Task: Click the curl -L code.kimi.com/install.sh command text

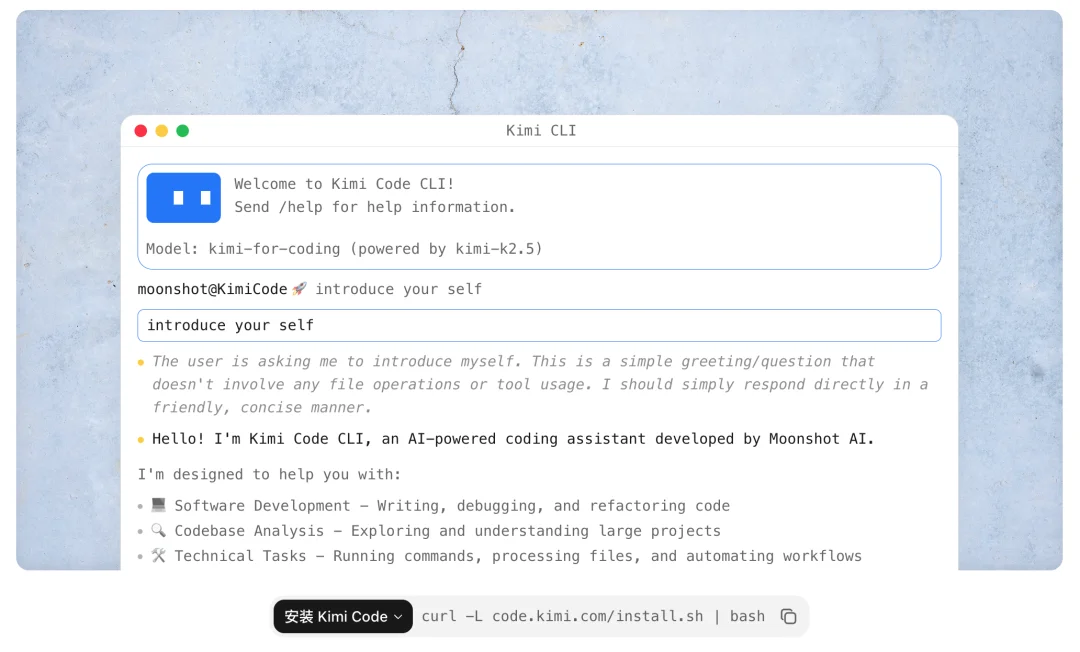Action: (x=592, y=617)
